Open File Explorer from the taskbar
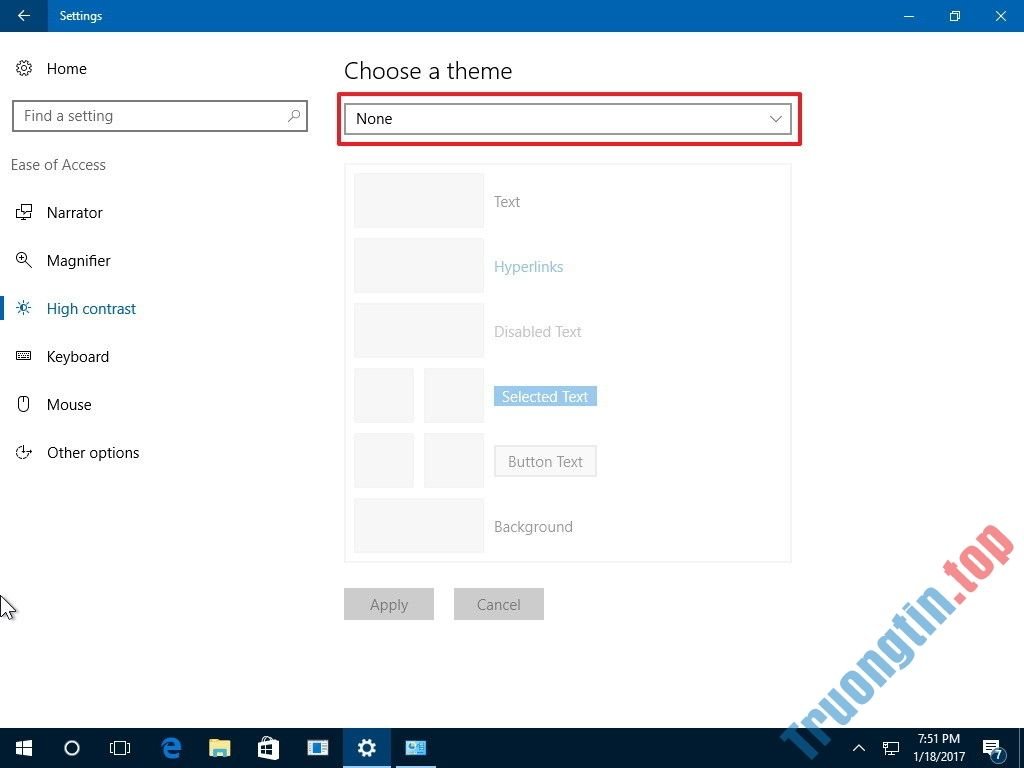1024x768 pixels. [x=220, y=747]
